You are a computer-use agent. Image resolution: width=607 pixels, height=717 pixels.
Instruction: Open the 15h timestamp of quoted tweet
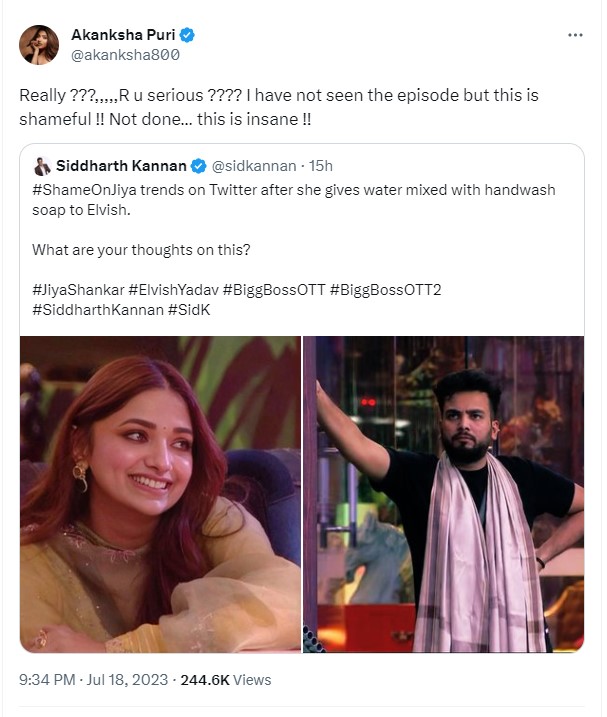pos(321,166)
